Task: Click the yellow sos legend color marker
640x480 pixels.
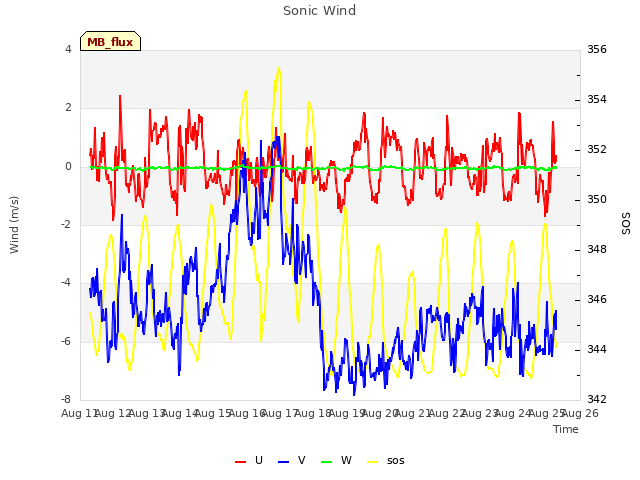Action: click(x=373, y=462)
